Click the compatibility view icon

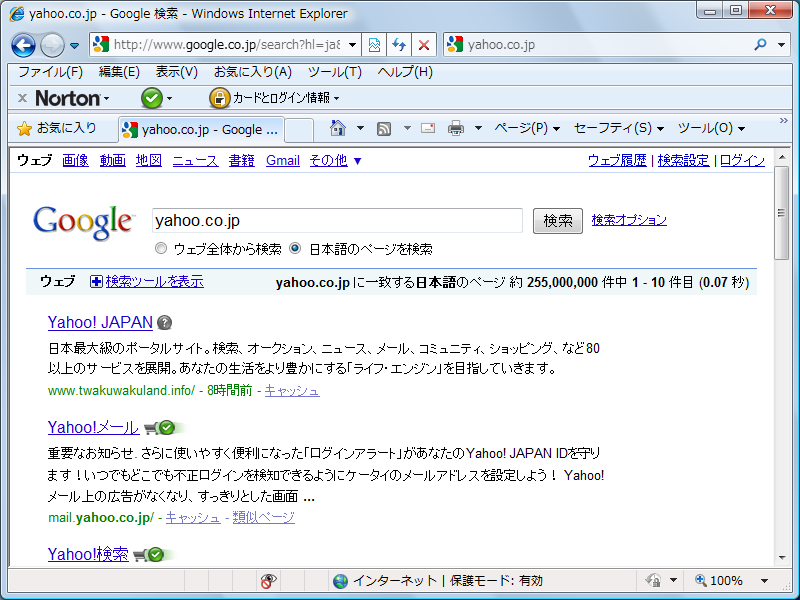[374, 45]
